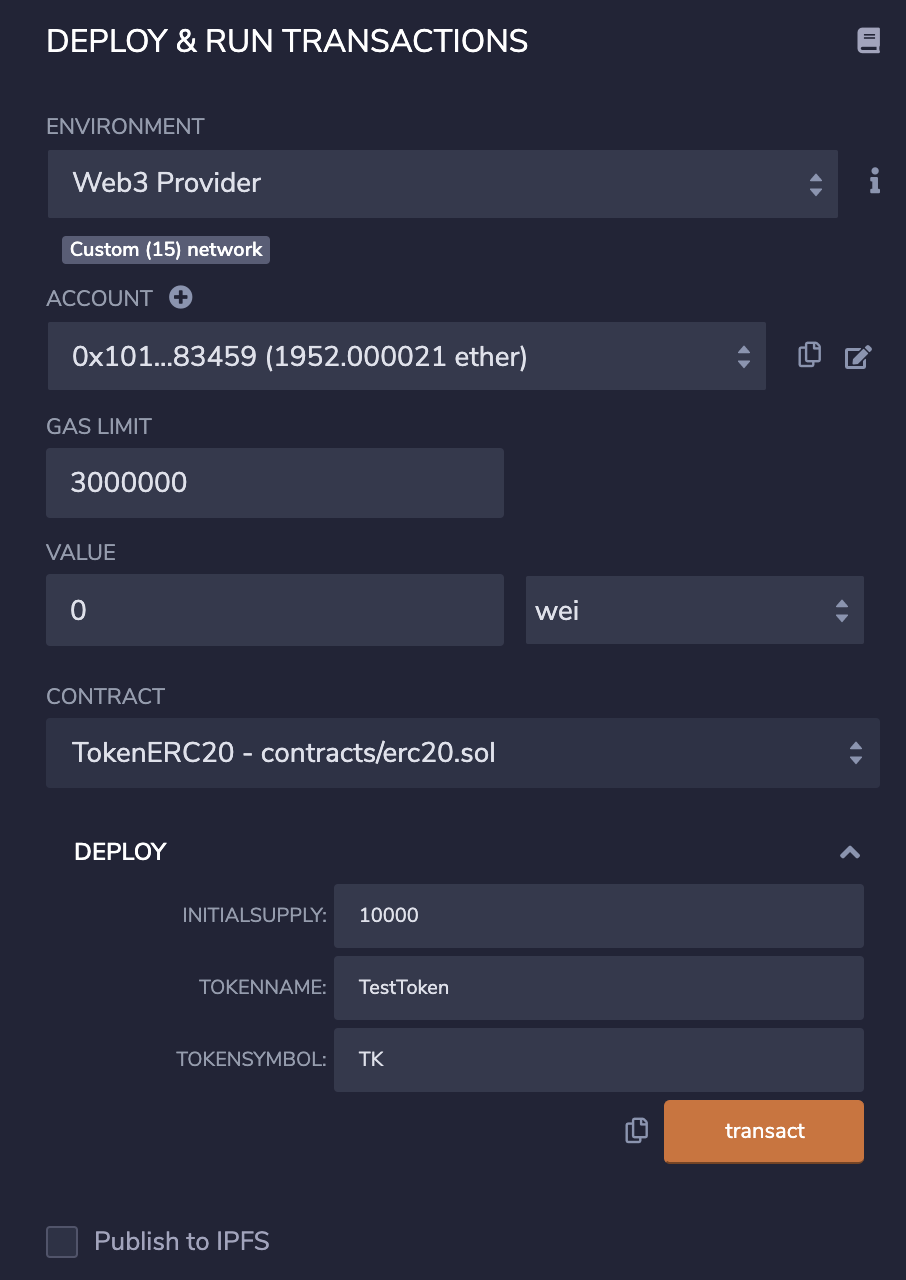Open the documentation book icon
This screenshot has height=1280, width=906.
click(x=868, y=41)
